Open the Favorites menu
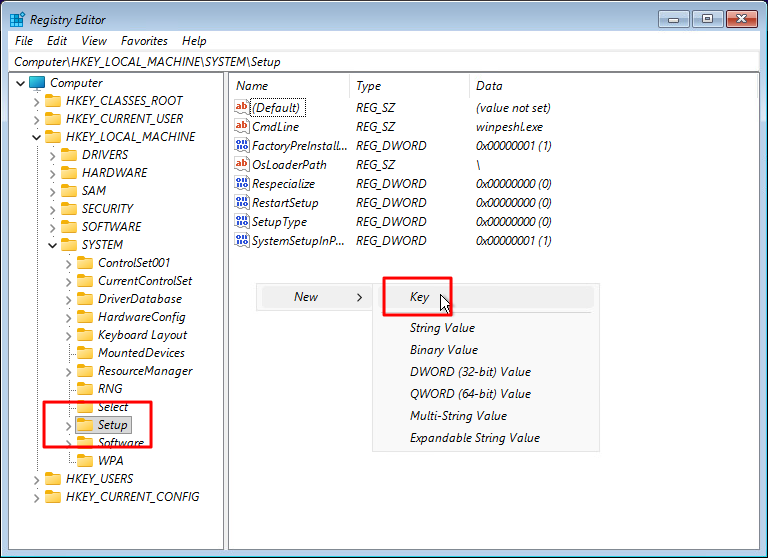The image size is (768, 558). click(144, 41)
